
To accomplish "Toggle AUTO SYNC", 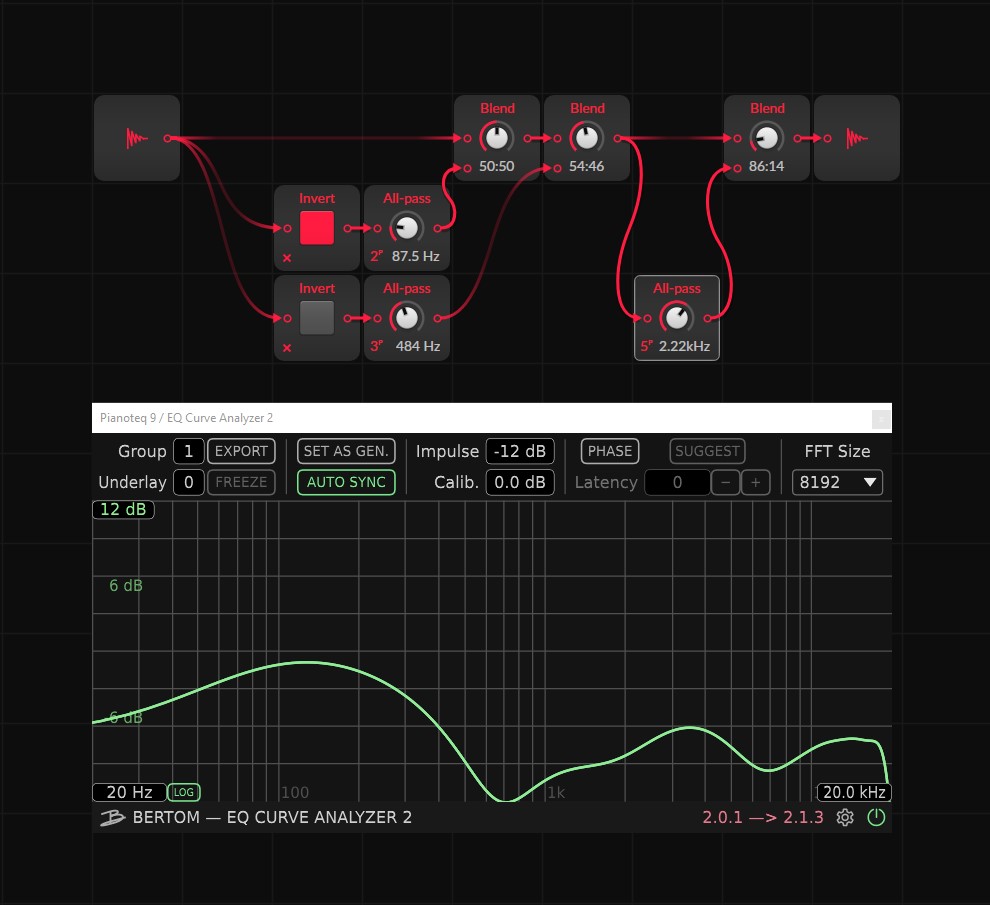I will [346, 482].
